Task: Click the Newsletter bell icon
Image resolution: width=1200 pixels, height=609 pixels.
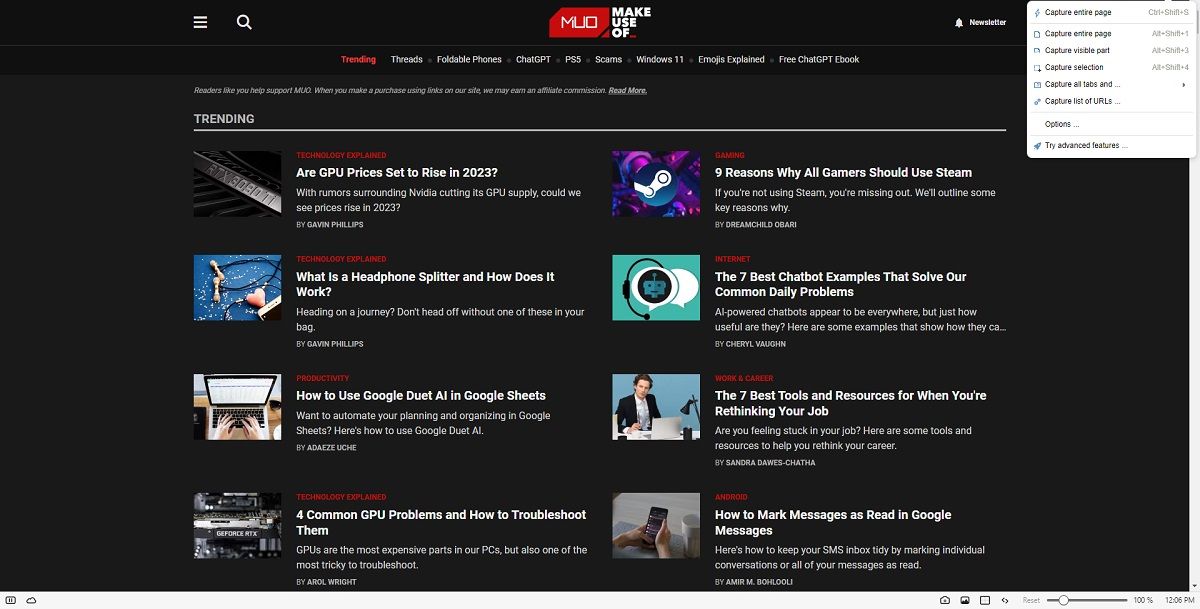Action: (957, 21)
